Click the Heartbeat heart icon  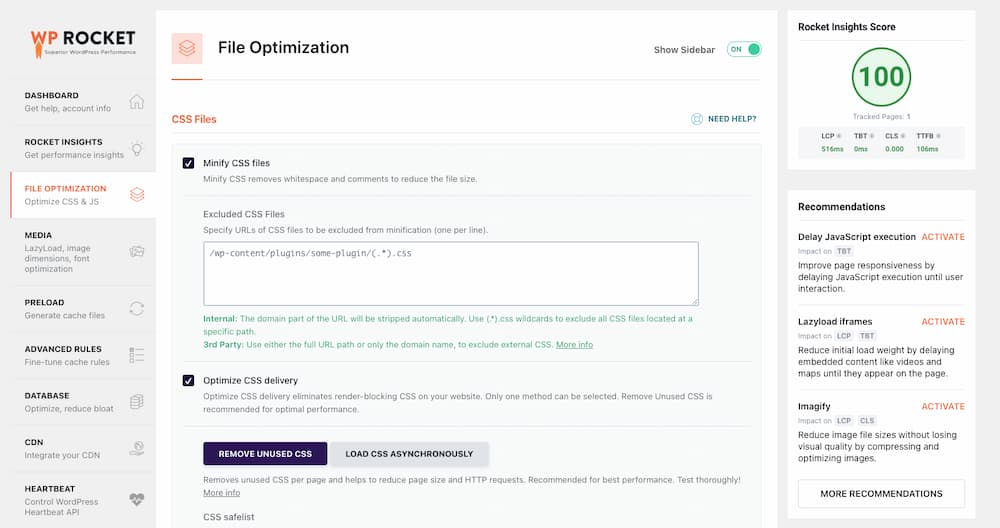(x=136, y=499)
